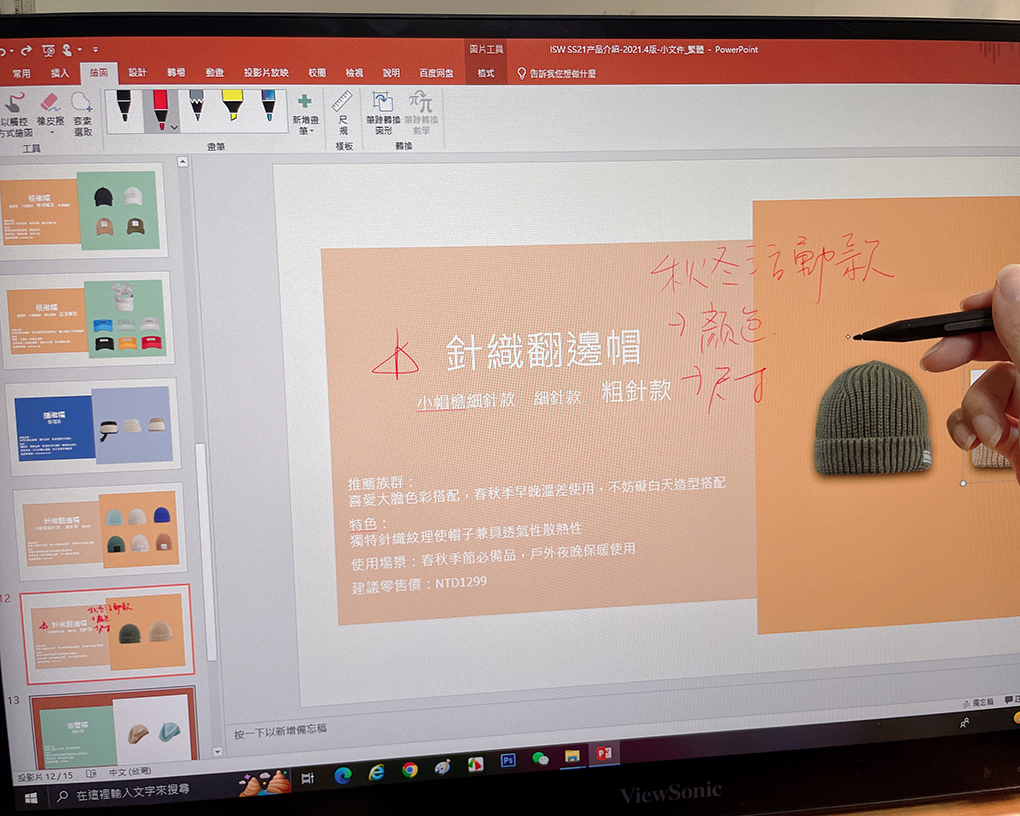Viewport: 1020px width, 816px height.
Task: Switch to the 投影片放映 ribbon tab
Action: pyautogui.click(x=265, y=72)
